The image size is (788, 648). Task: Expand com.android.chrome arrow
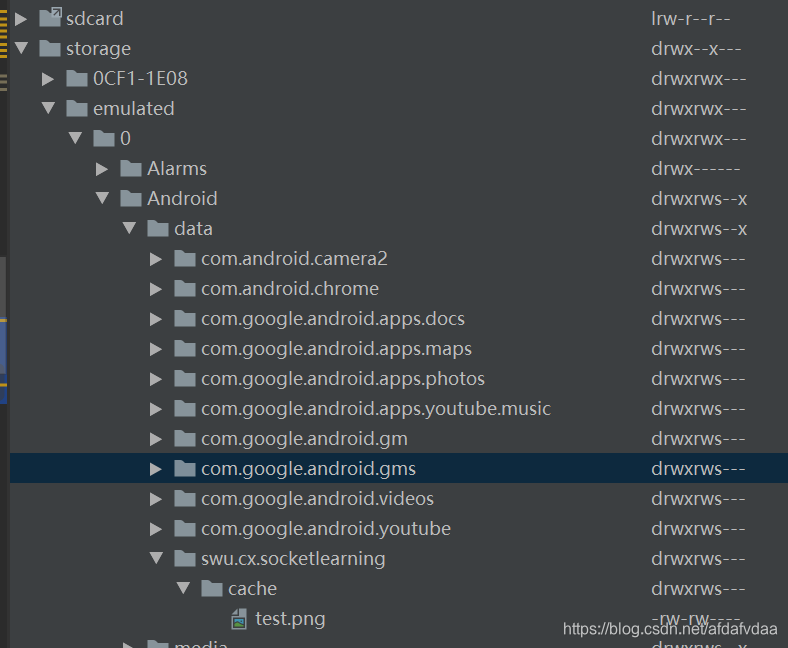(156, 289)
